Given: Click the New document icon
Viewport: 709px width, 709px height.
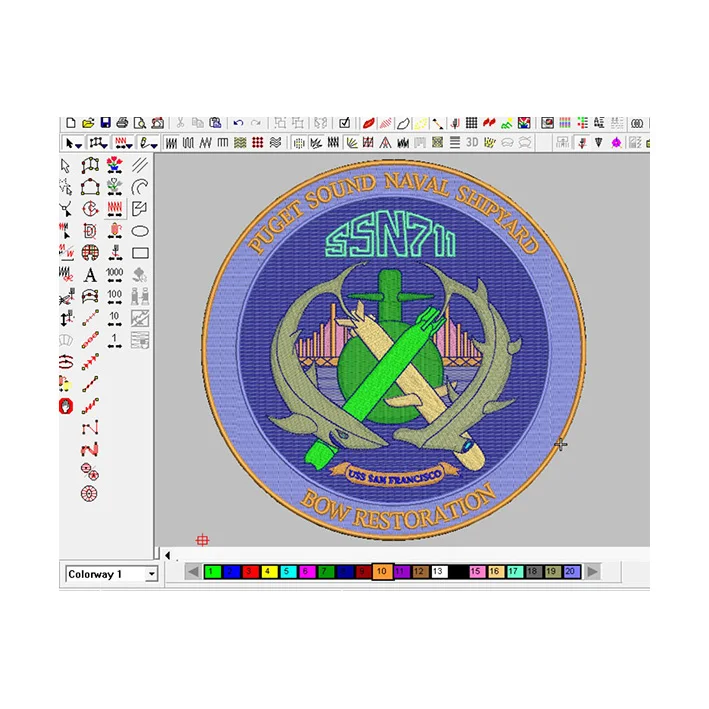Looking at the screenshot, I should (71, 123).
